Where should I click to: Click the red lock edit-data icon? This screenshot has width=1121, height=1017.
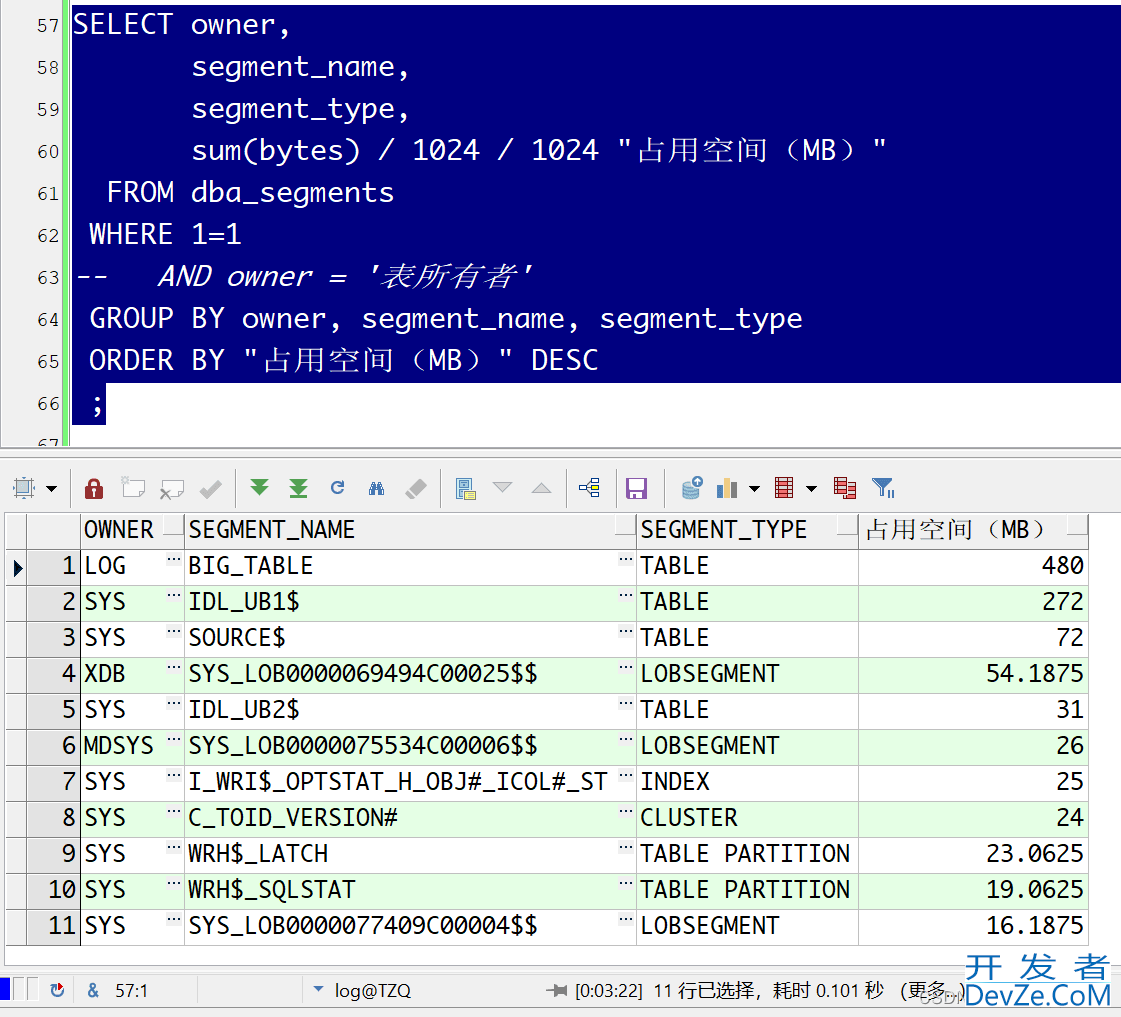(x=94, y=488)
